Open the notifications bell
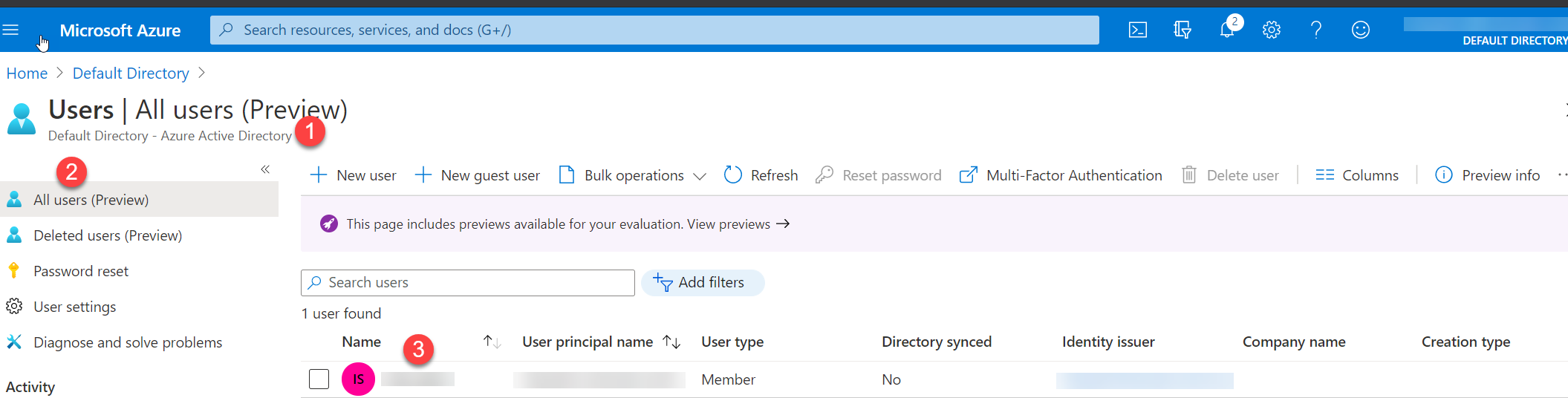 [x=1226, y=30]
